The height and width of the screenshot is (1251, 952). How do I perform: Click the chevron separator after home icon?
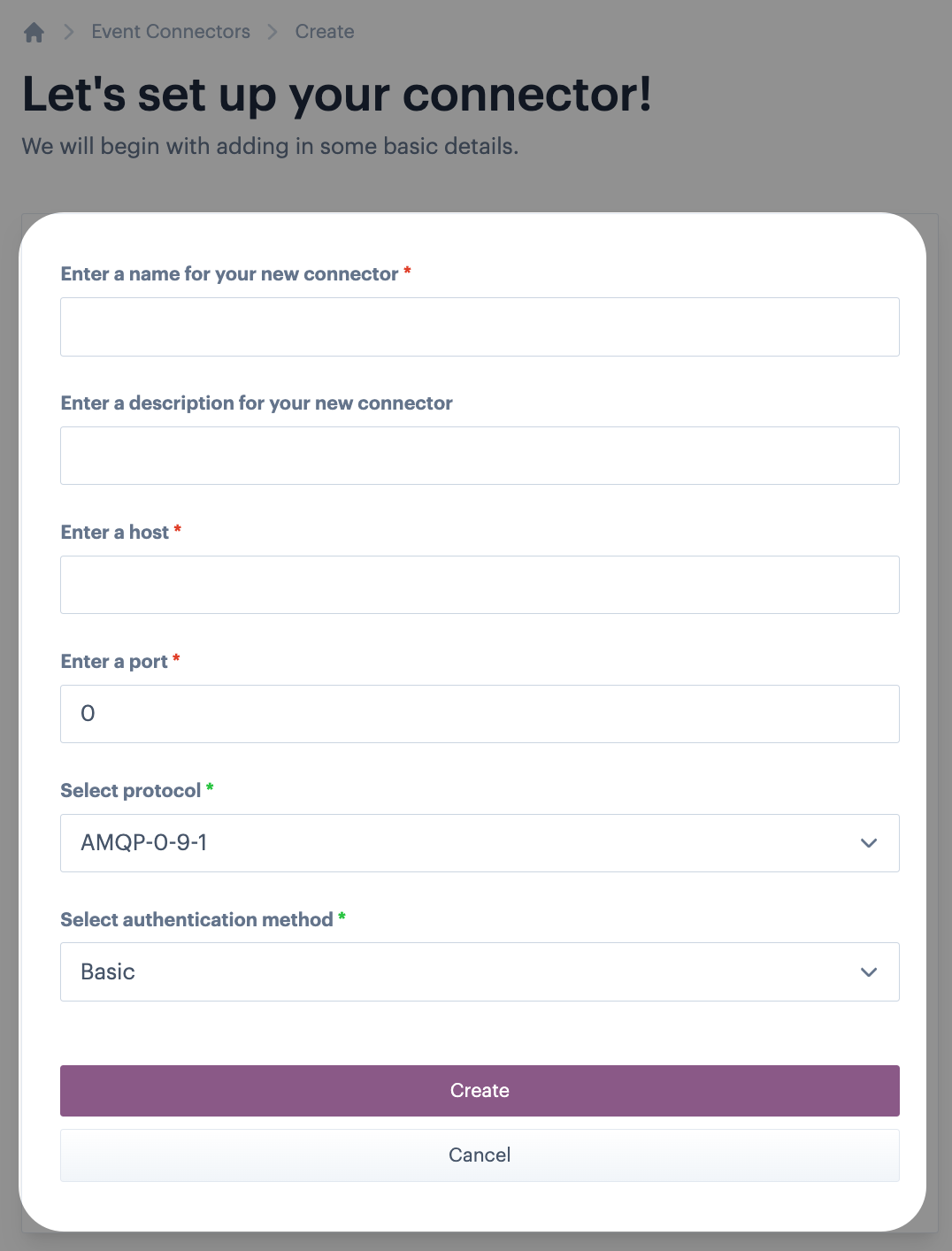(69, 32)
